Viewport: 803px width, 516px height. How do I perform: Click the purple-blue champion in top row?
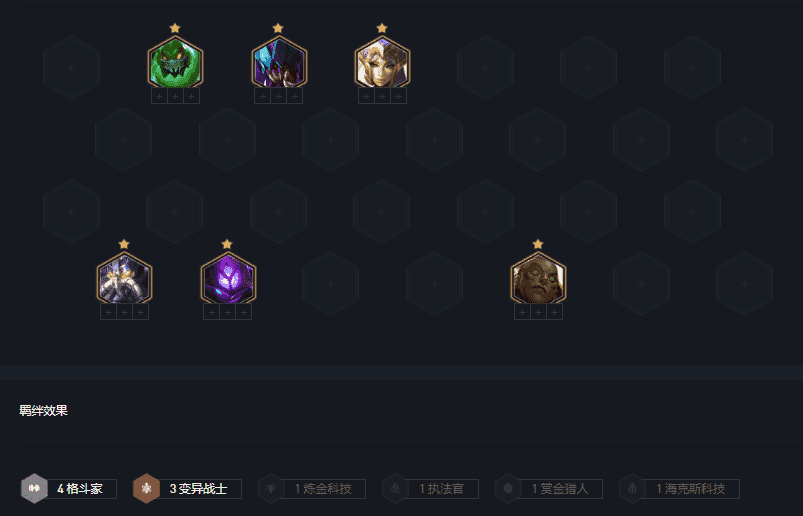(x=279, y=62)
